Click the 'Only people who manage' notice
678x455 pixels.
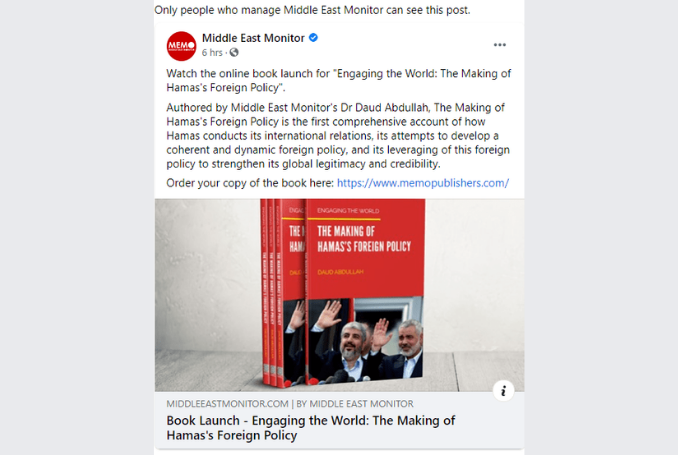click(x=312, y=10)
